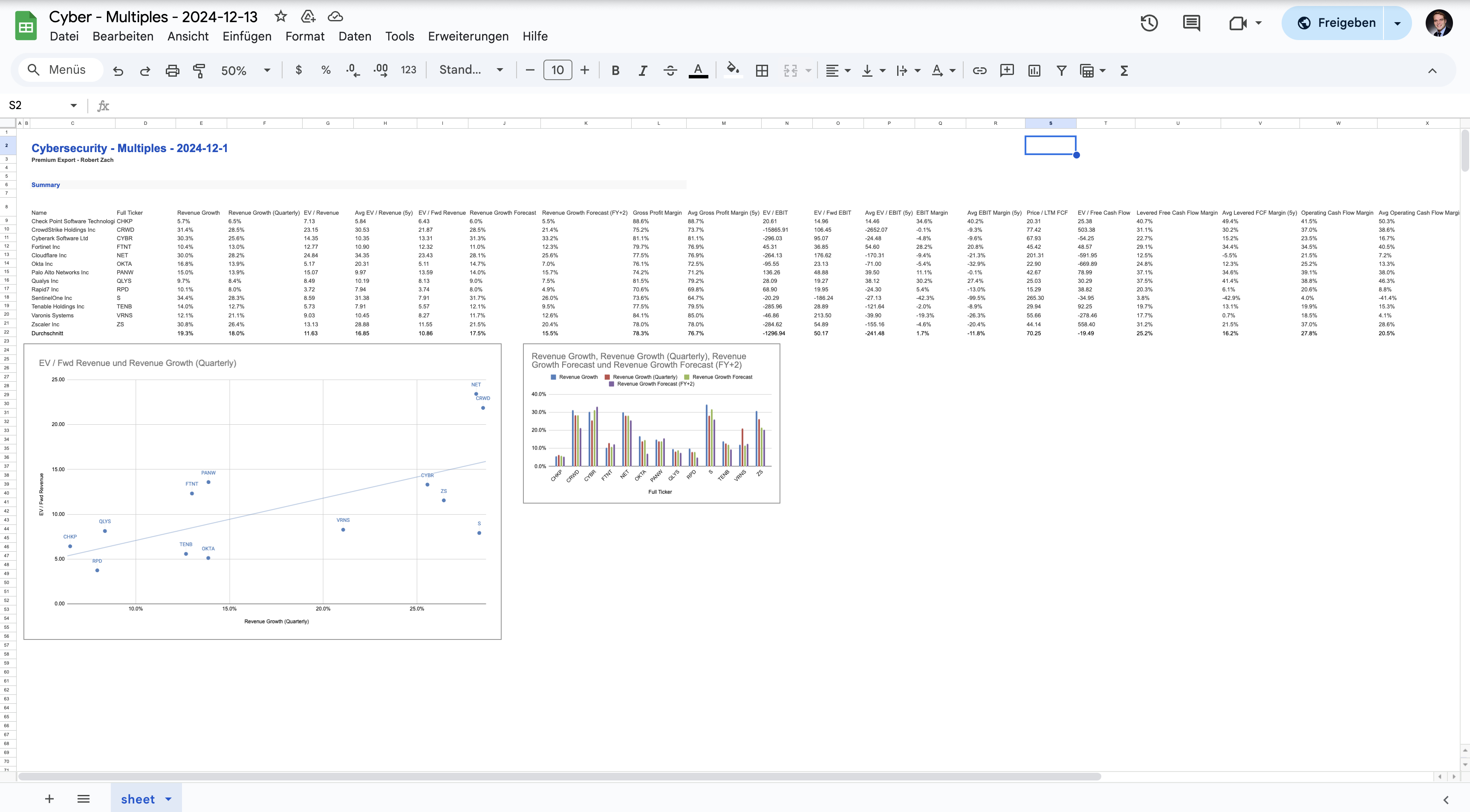
Task: Open the zoom 50% dropdown
Action: [245, 71]
